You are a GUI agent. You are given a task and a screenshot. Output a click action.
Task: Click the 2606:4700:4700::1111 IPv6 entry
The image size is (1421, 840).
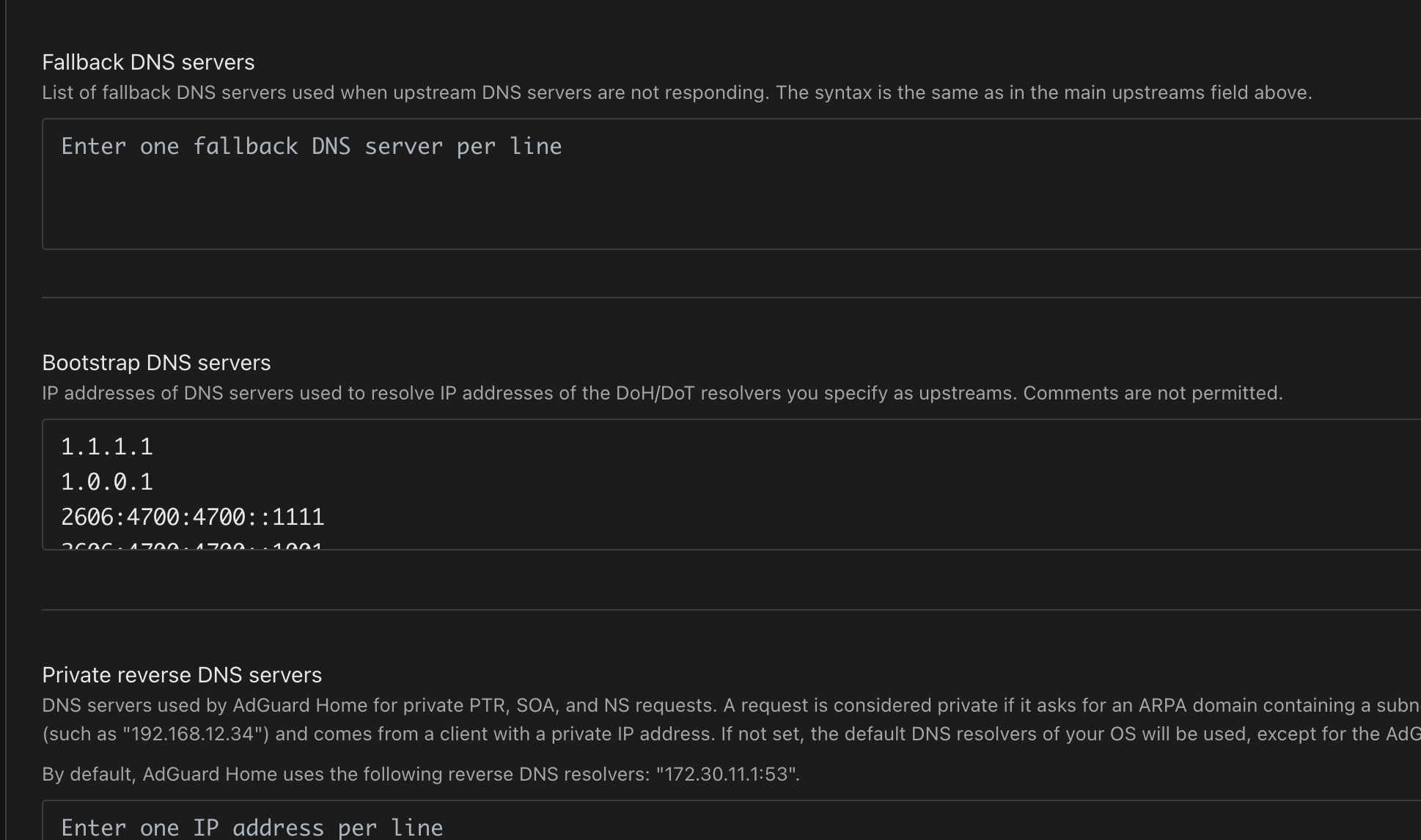pyautogui.click(x=193, y=517)
